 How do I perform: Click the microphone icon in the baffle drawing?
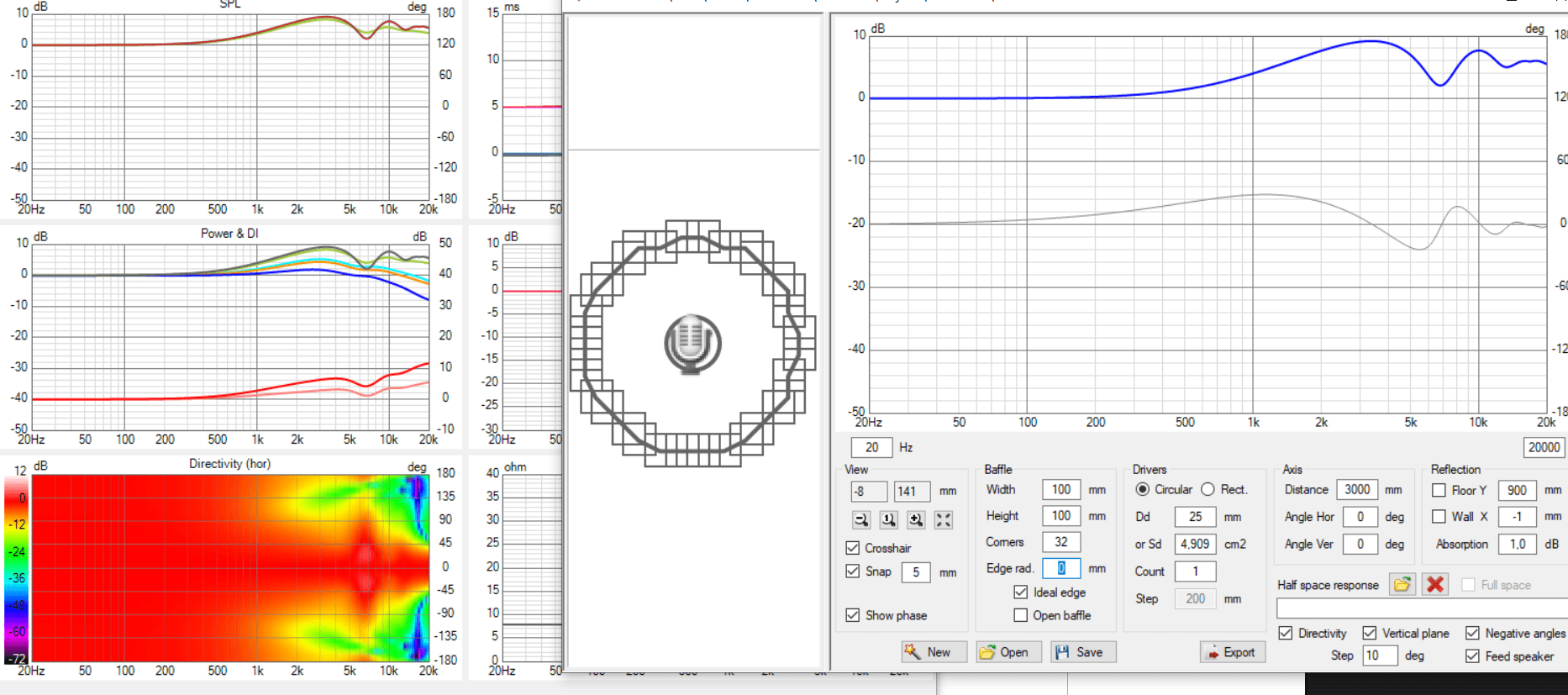point(692,344)
